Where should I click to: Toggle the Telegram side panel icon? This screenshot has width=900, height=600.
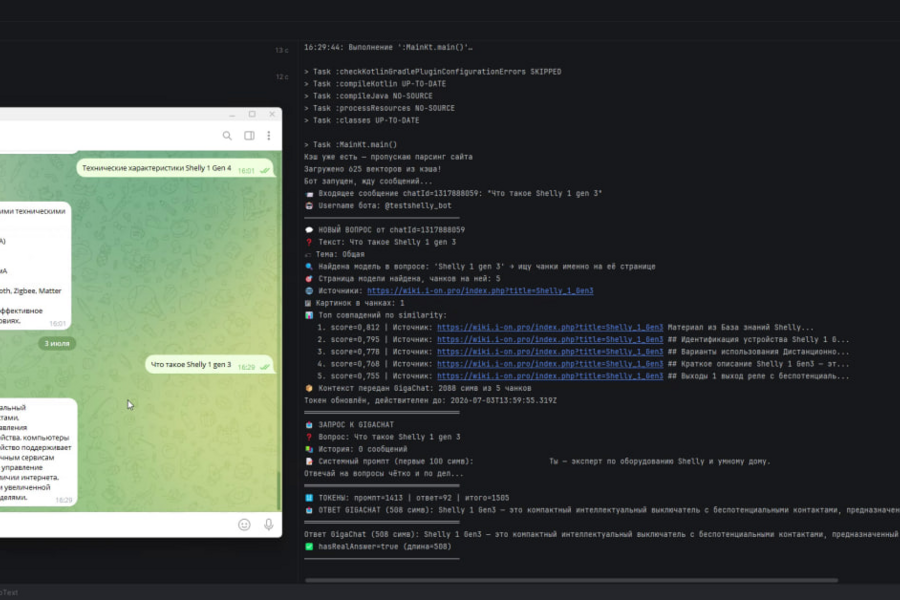(x=249, y=136)
